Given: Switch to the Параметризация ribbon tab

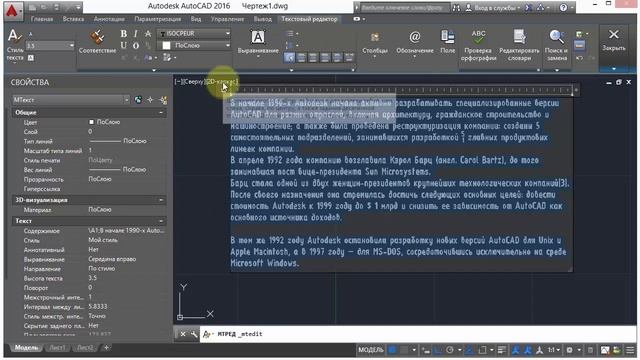Looking at the screenshot, I should coord(158,19).
